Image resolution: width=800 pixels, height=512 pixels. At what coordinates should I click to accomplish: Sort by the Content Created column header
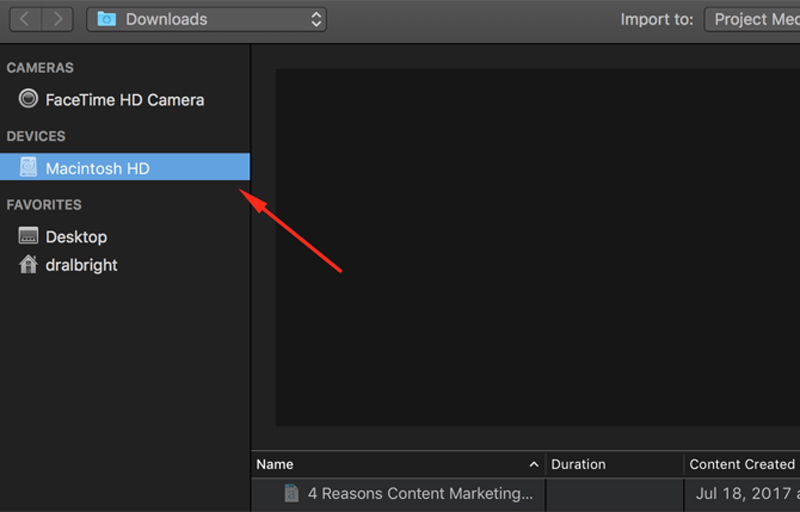741,464
